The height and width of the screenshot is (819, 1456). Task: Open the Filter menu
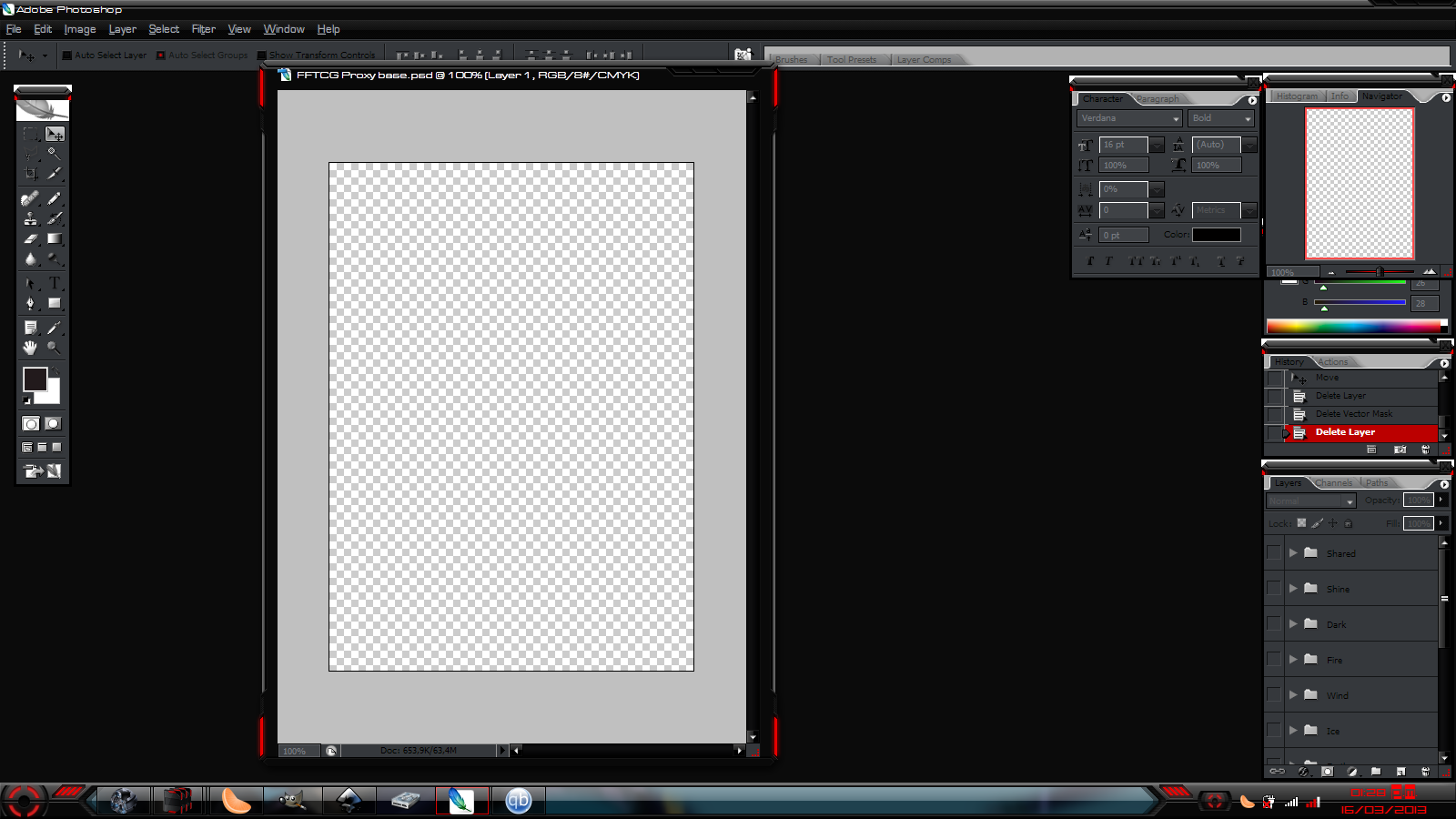pyautogui.click(x=203, y=29)
